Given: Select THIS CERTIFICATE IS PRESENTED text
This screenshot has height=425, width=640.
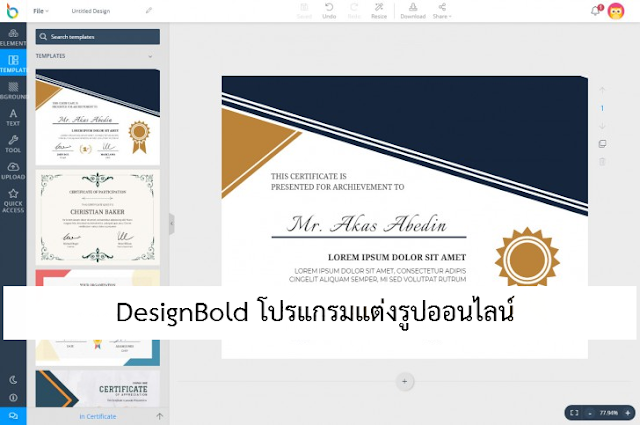Looking at the screenshot, I should 338,182.
